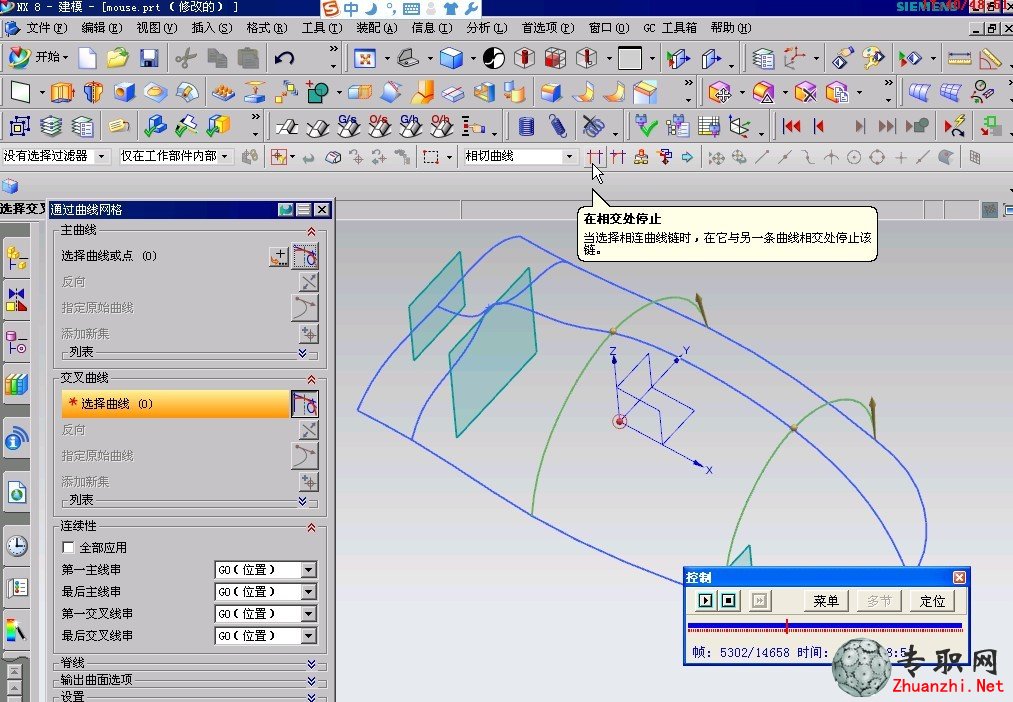Expand the 脊线 section
Image resolution: width=1013 pixels, height=702 pixels.
coord(311,663)
